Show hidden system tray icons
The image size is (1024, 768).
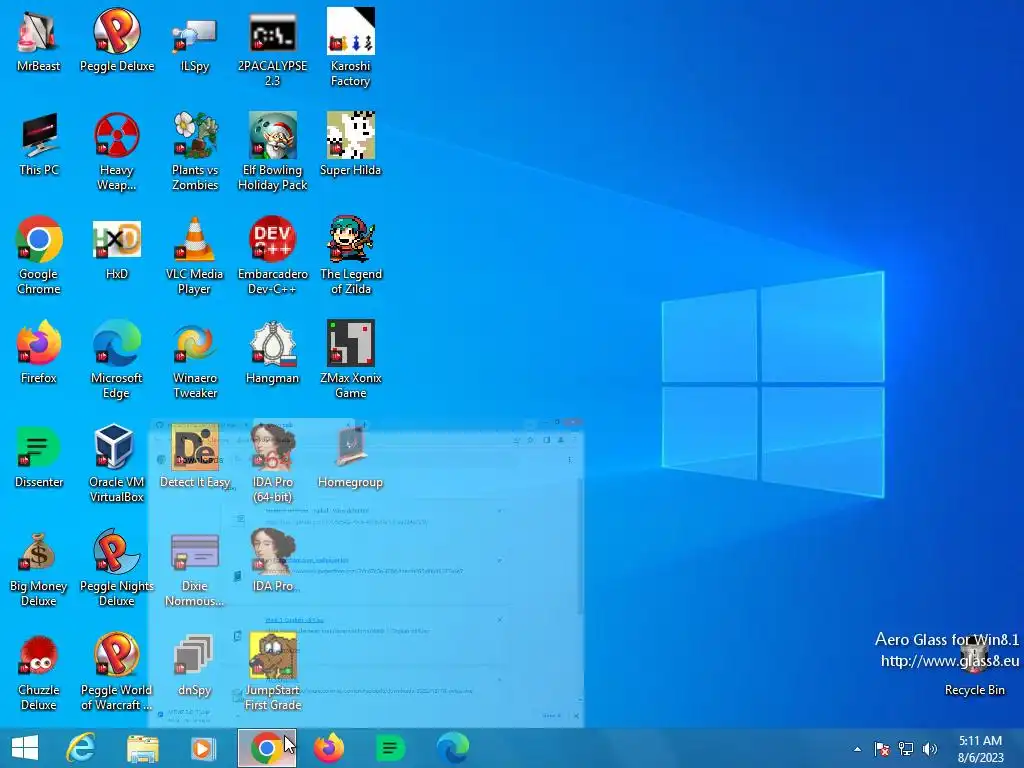point(857,749)
